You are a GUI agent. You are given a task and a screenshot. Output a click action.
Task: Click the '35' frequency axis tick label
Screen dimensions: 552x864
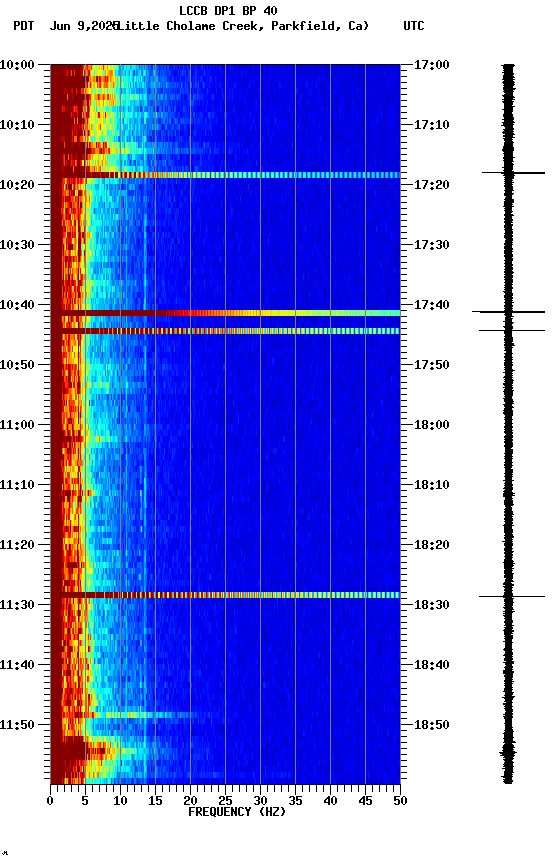(x=295, y=801)
